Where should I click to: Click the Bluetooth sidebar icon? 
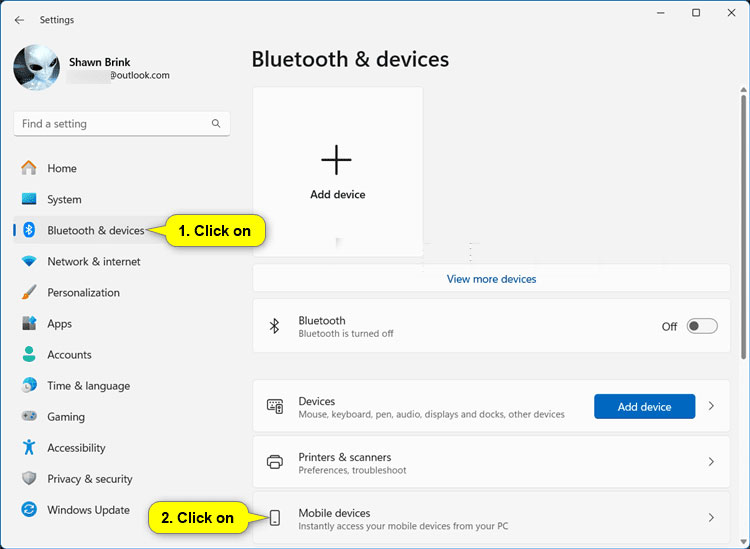pyautogui.click(x=29, y=230)
